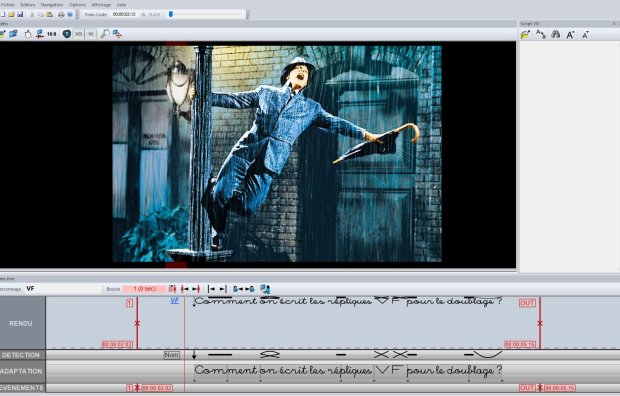Increase script font size with A+ icon
620x396 pixels.
(570, 35)
